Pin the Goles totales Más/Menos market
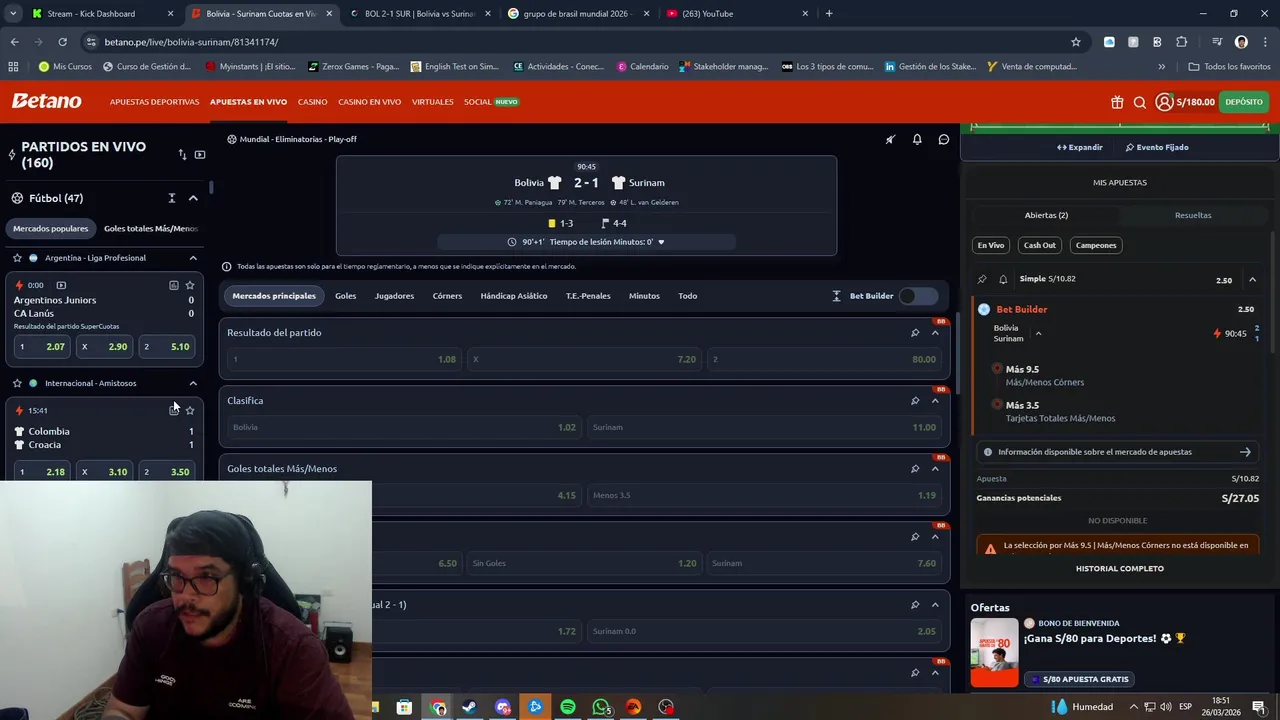This screenshot has width=1280, height=720. 915,469
